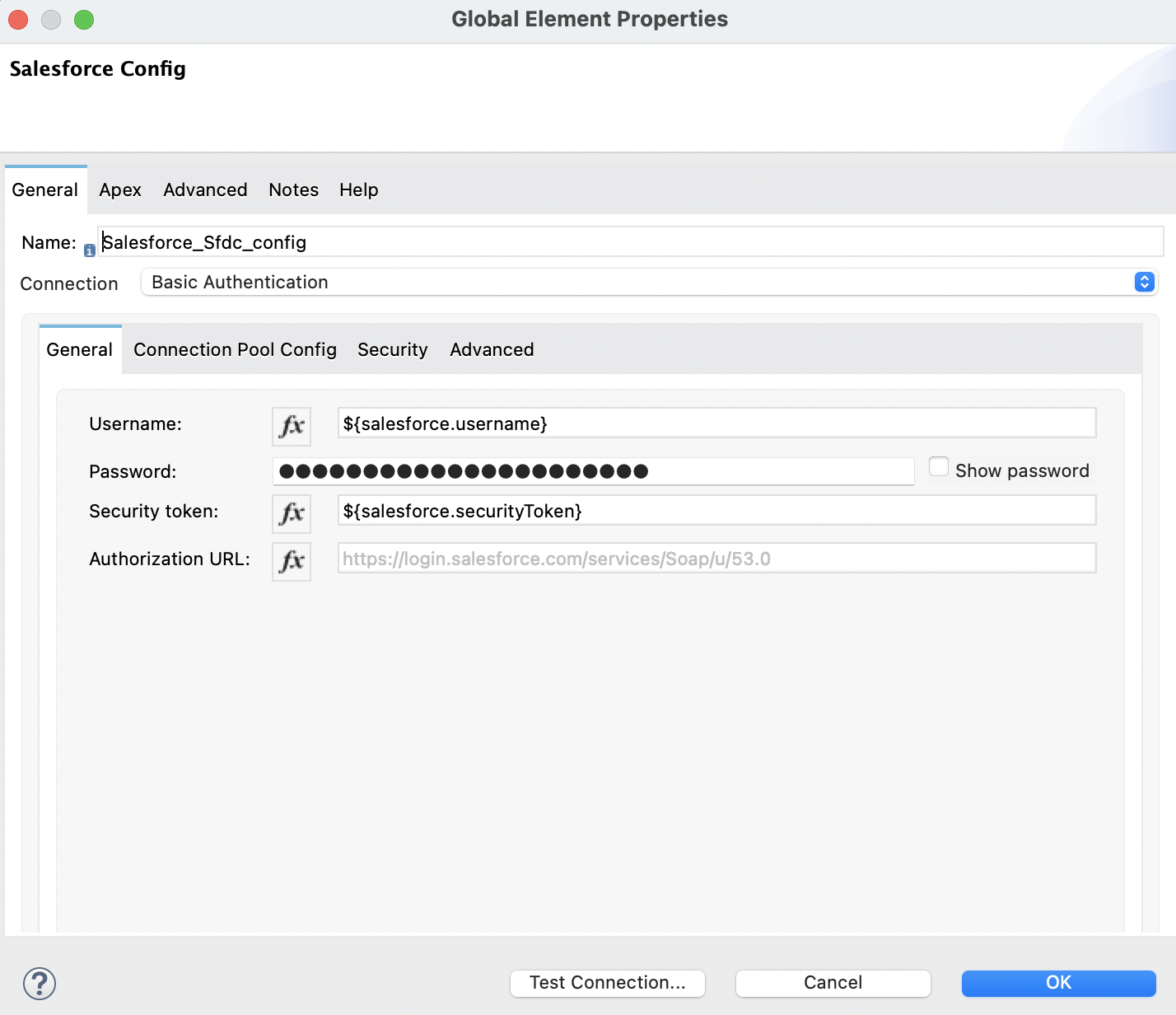This screenshot has width=1176, height=1015.
Task: Switch to the top-level Advanced tab
Action: 204,189
